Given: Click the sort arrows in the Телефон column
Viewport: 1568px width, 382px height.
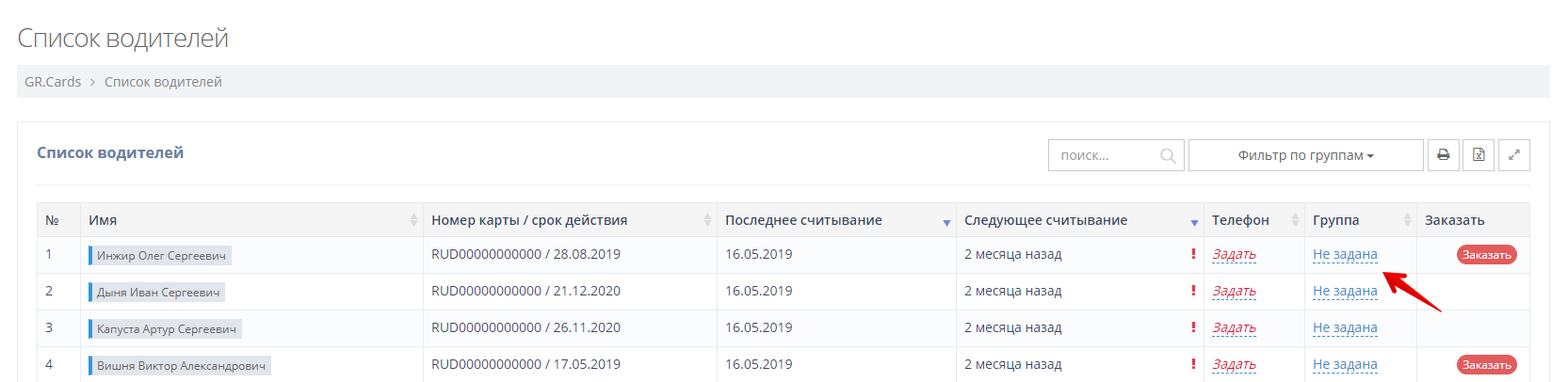Looking at the screenshot, I should [1296, 220].
